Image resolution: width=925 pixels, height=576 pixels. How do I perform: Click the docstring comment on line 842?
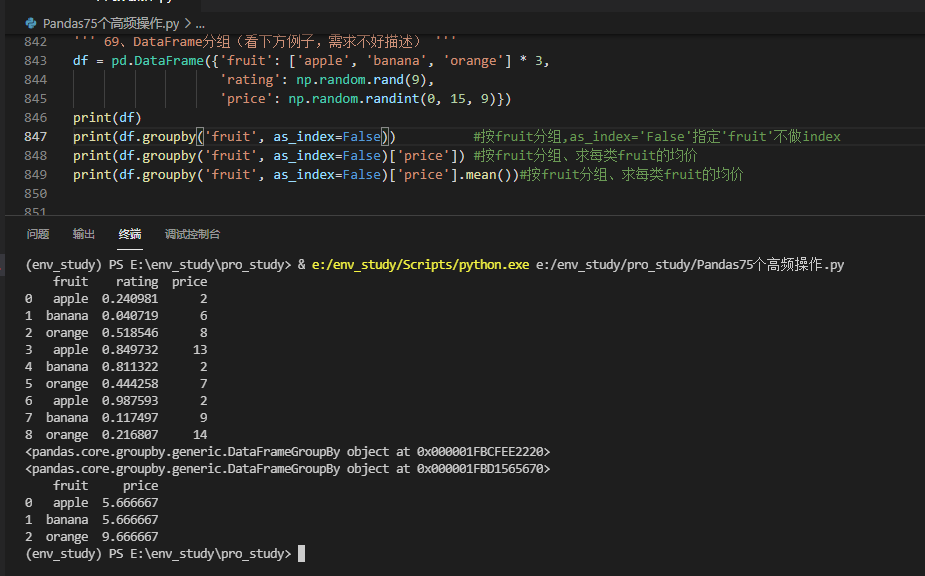coord(264,42)
